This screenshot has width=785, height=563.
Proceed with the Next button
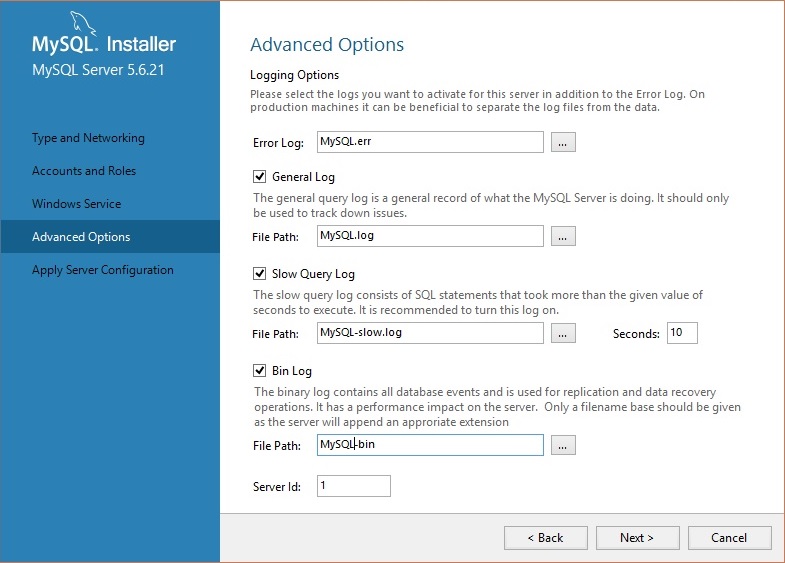pos(637,538)
